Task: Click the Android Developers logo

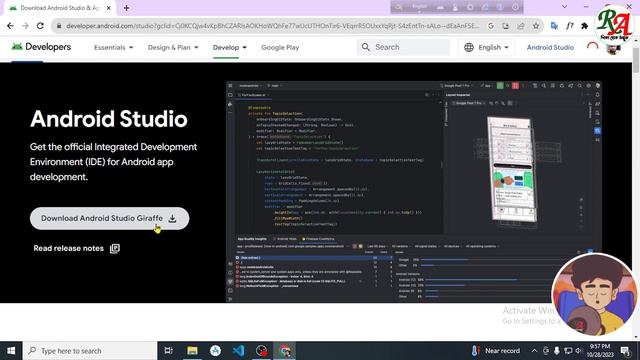Action: click(x=41, y=47)
